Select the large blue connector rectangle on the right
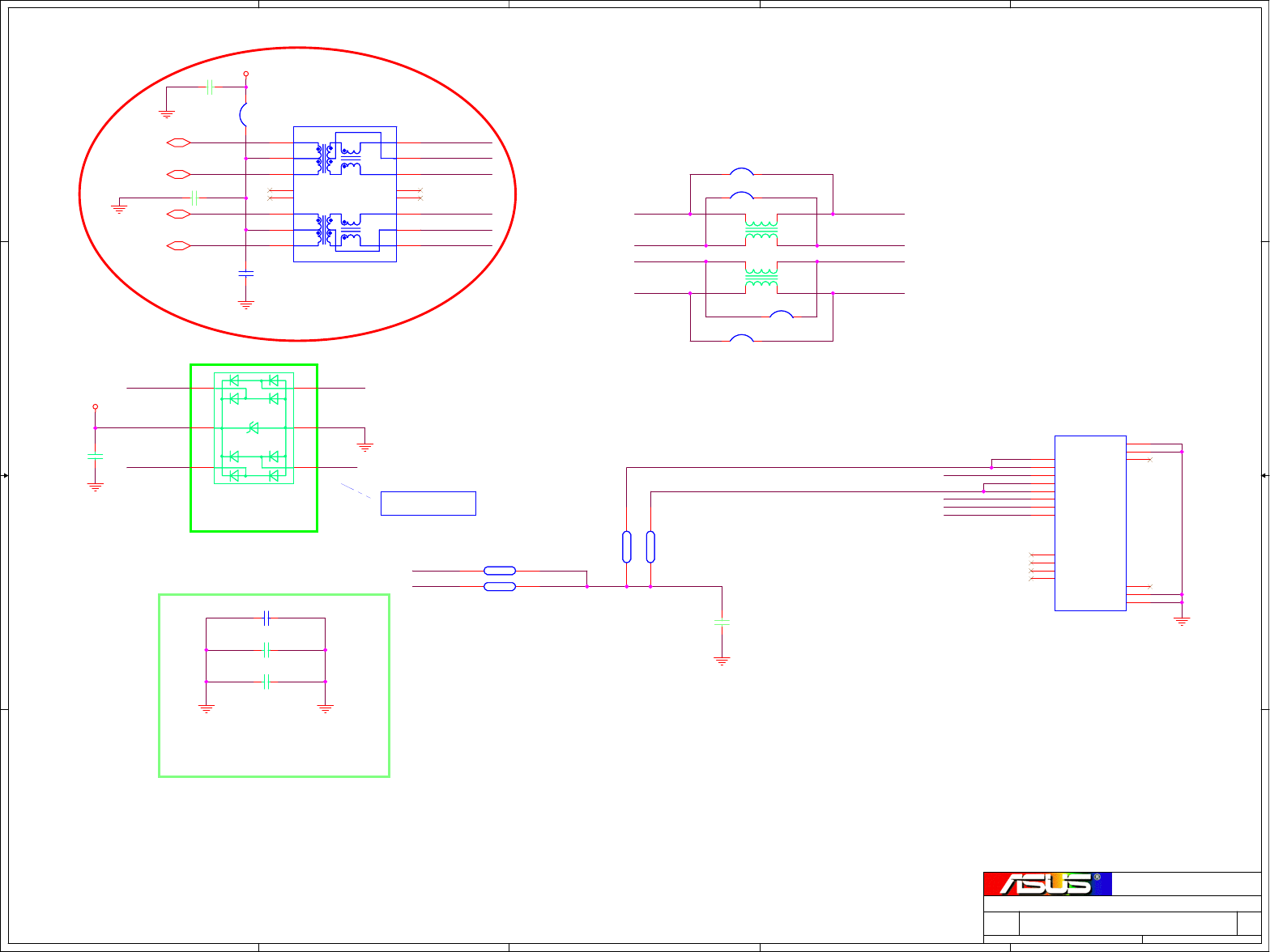The width and height of the screenshot is (1270, 952). point(1090,523)
